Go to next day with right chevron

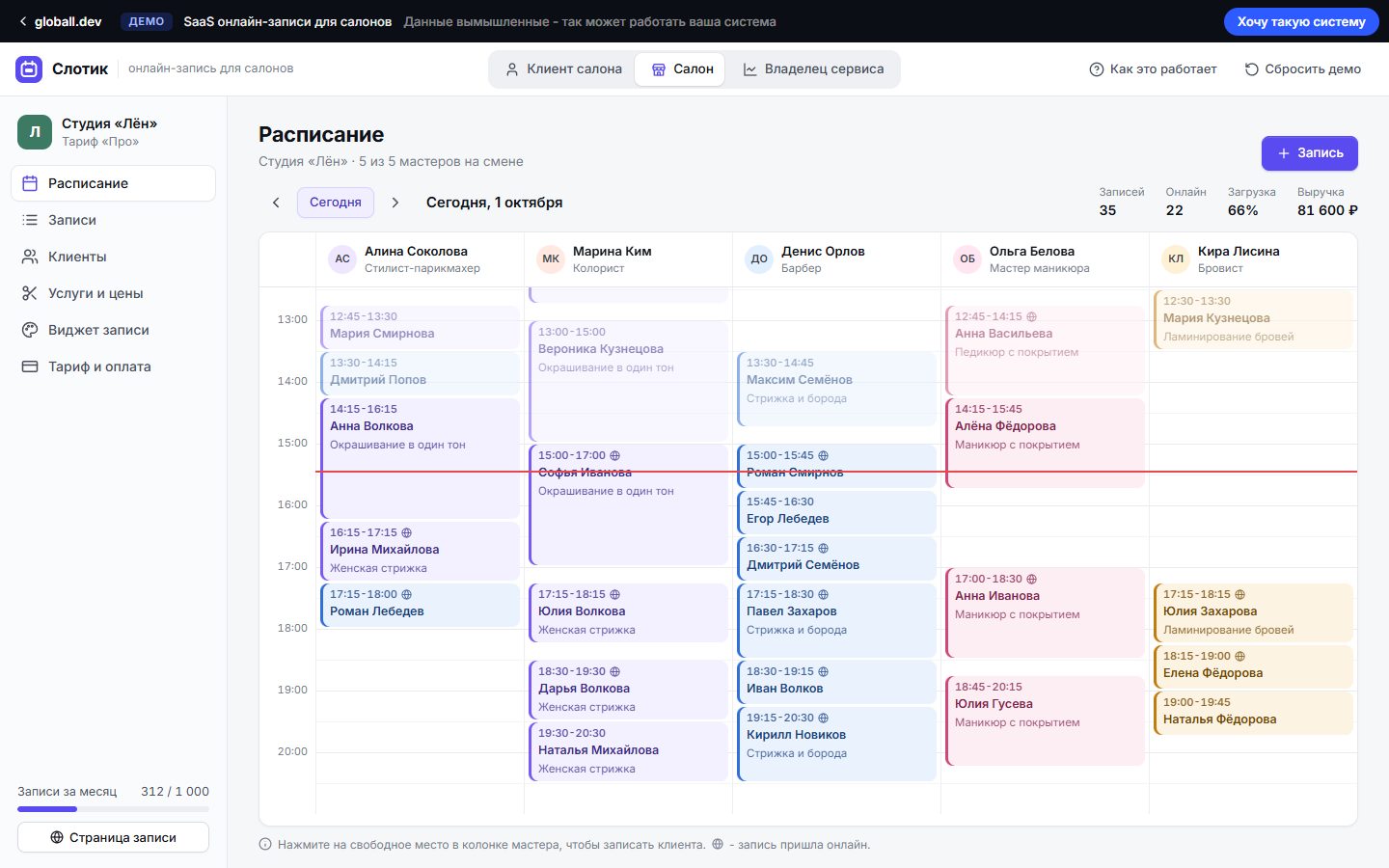pos(395,203)
